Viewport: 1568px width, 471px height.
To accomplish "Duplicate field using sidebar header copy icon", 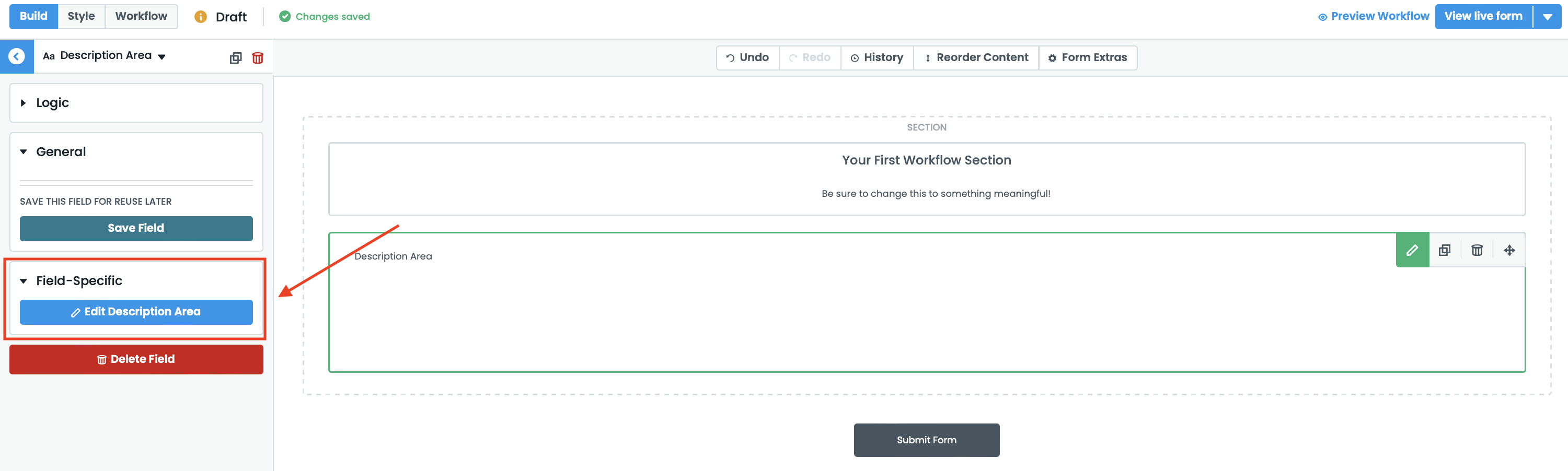I will 236,58.
